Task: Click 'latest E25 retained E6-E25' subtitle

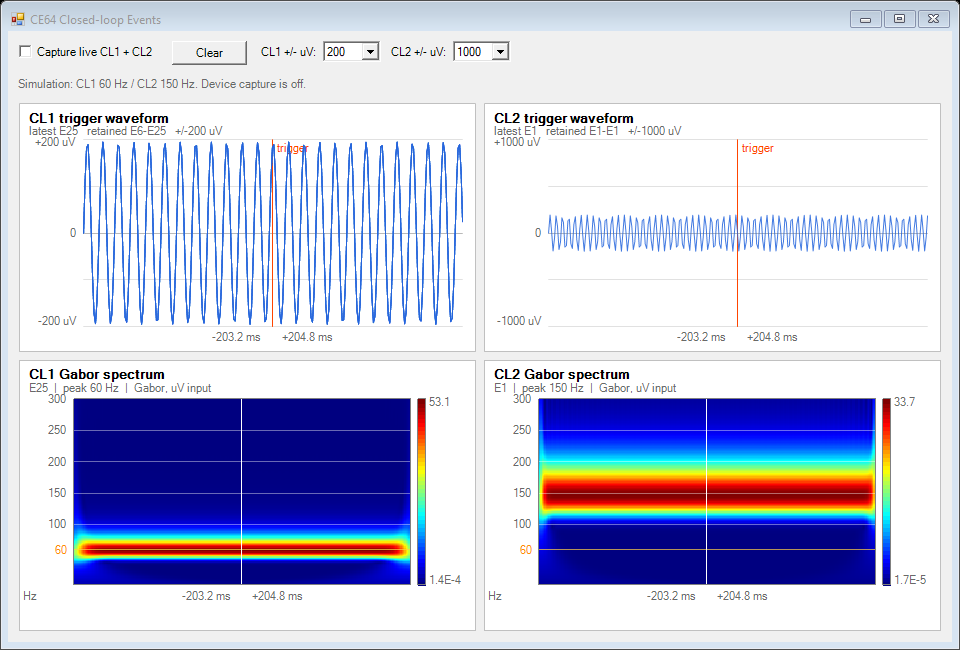Action: pos(97,131)
